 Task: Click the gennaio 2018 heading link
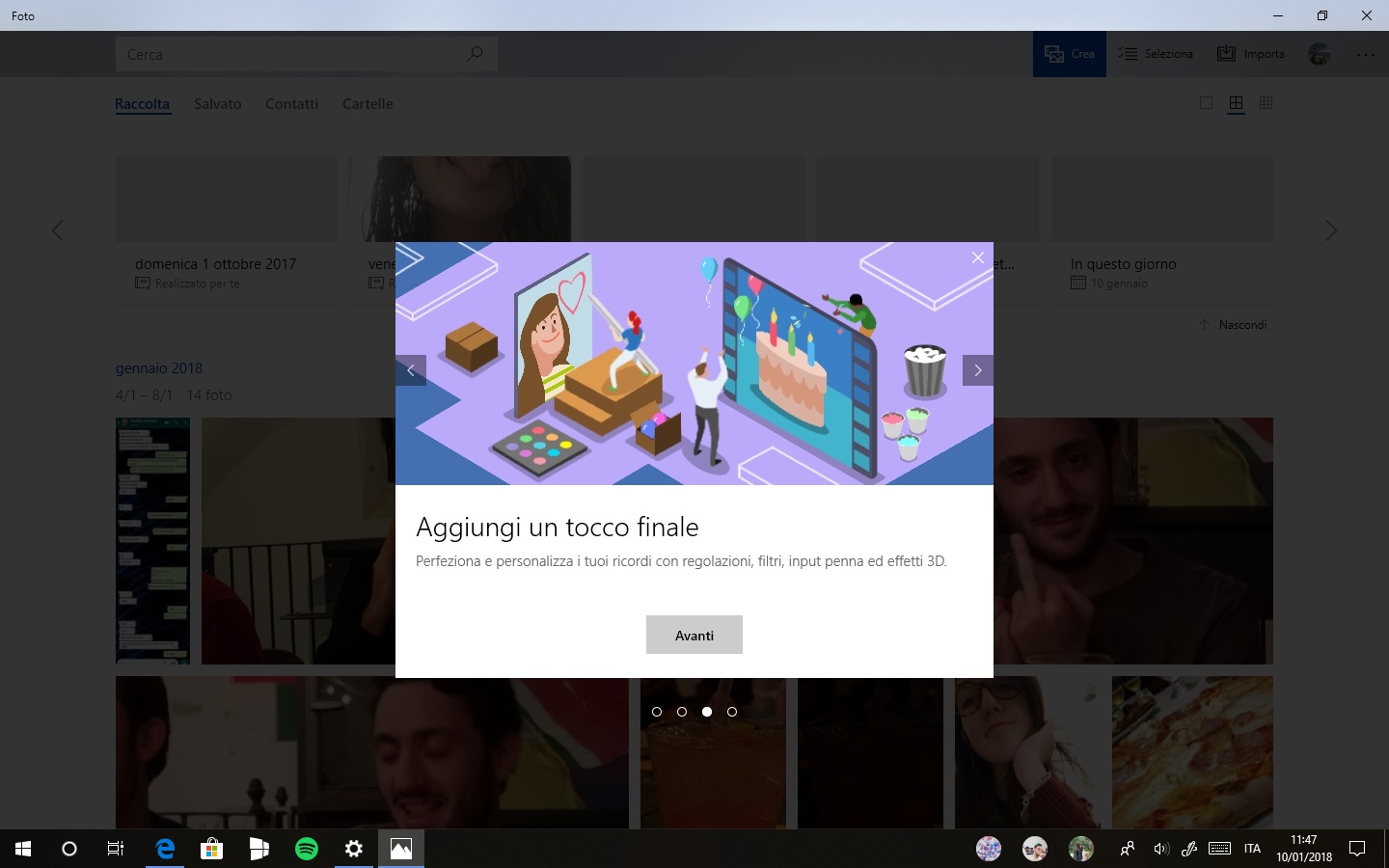click(x=159, y=368)
